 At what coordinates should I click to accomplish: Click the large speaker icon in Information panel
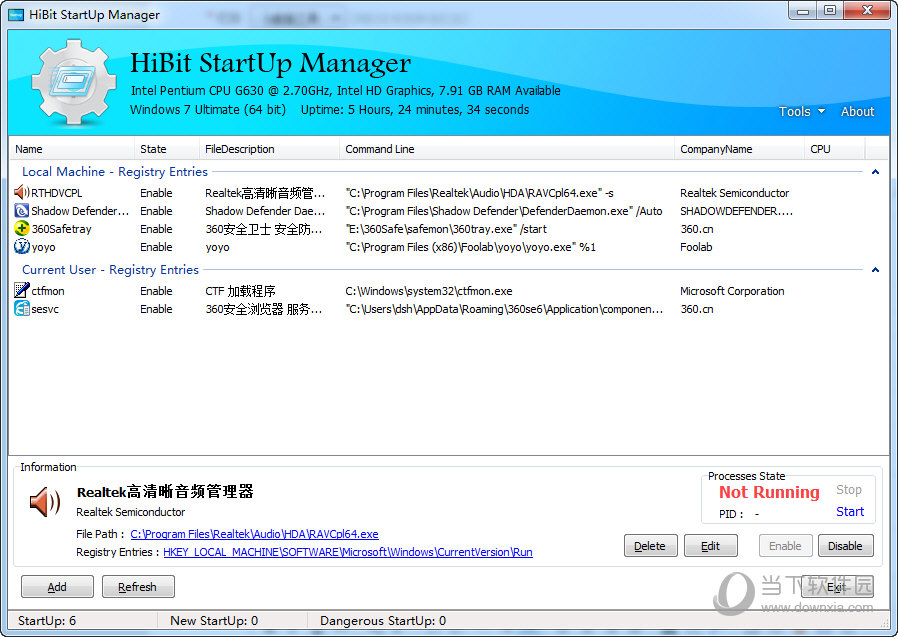[45, 502]
